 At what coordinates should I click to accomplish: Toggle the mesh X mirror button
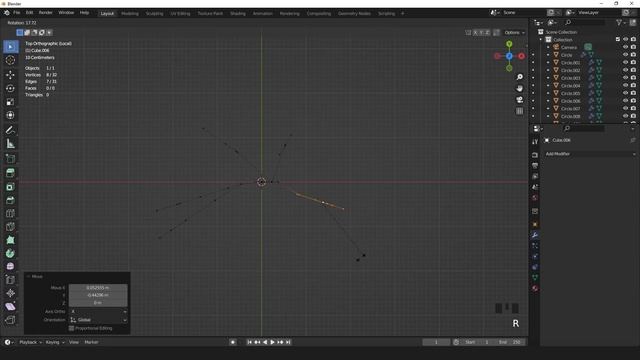[x=475, y=33]
